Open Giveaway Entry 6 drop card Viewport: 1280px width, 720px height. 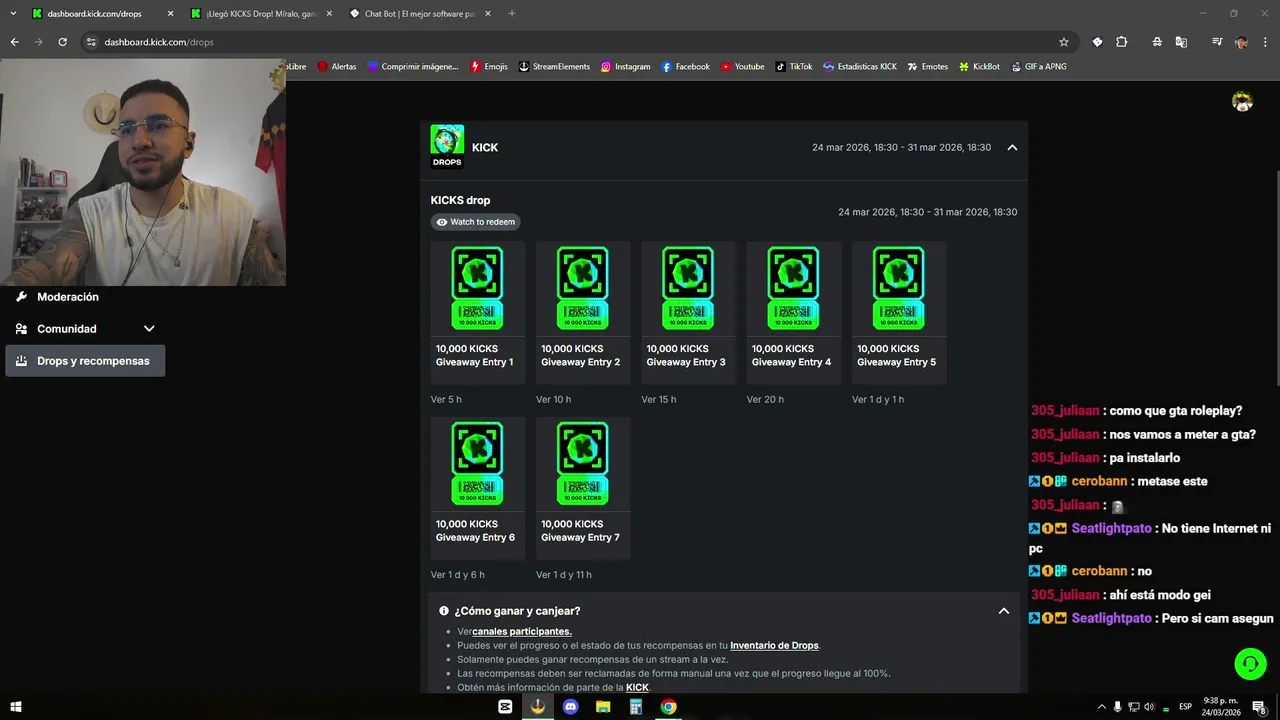point(478,488)
